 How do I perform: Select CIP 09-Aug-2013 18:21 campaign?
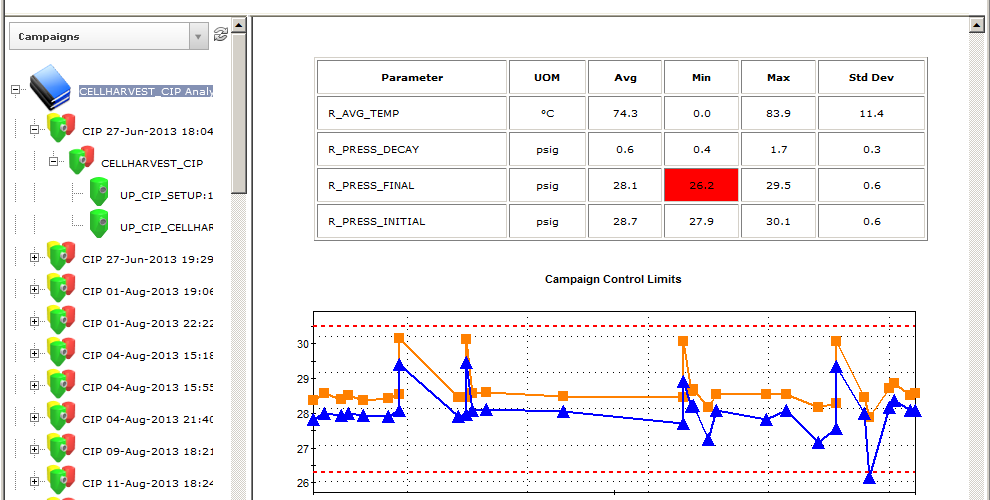[148, 451]
